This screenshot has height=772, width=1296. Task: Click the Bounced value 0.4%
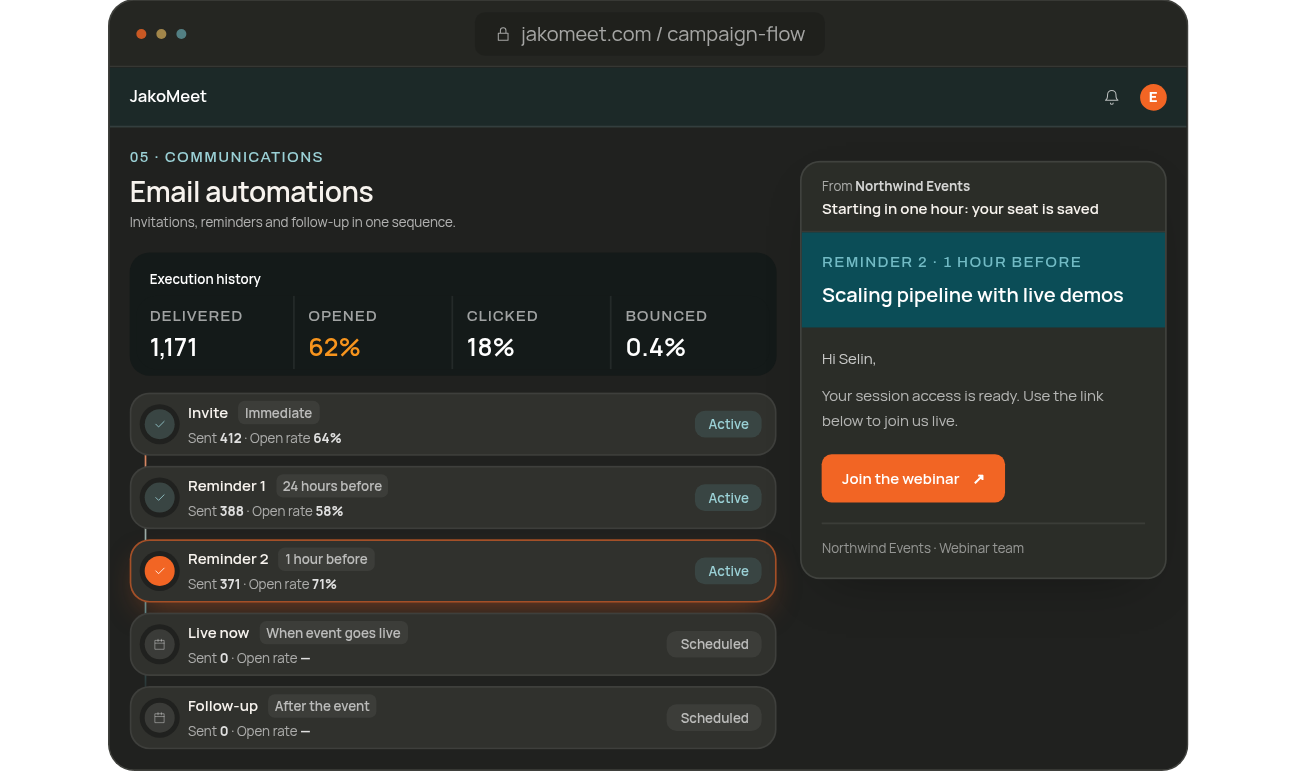tap(655, 348)
